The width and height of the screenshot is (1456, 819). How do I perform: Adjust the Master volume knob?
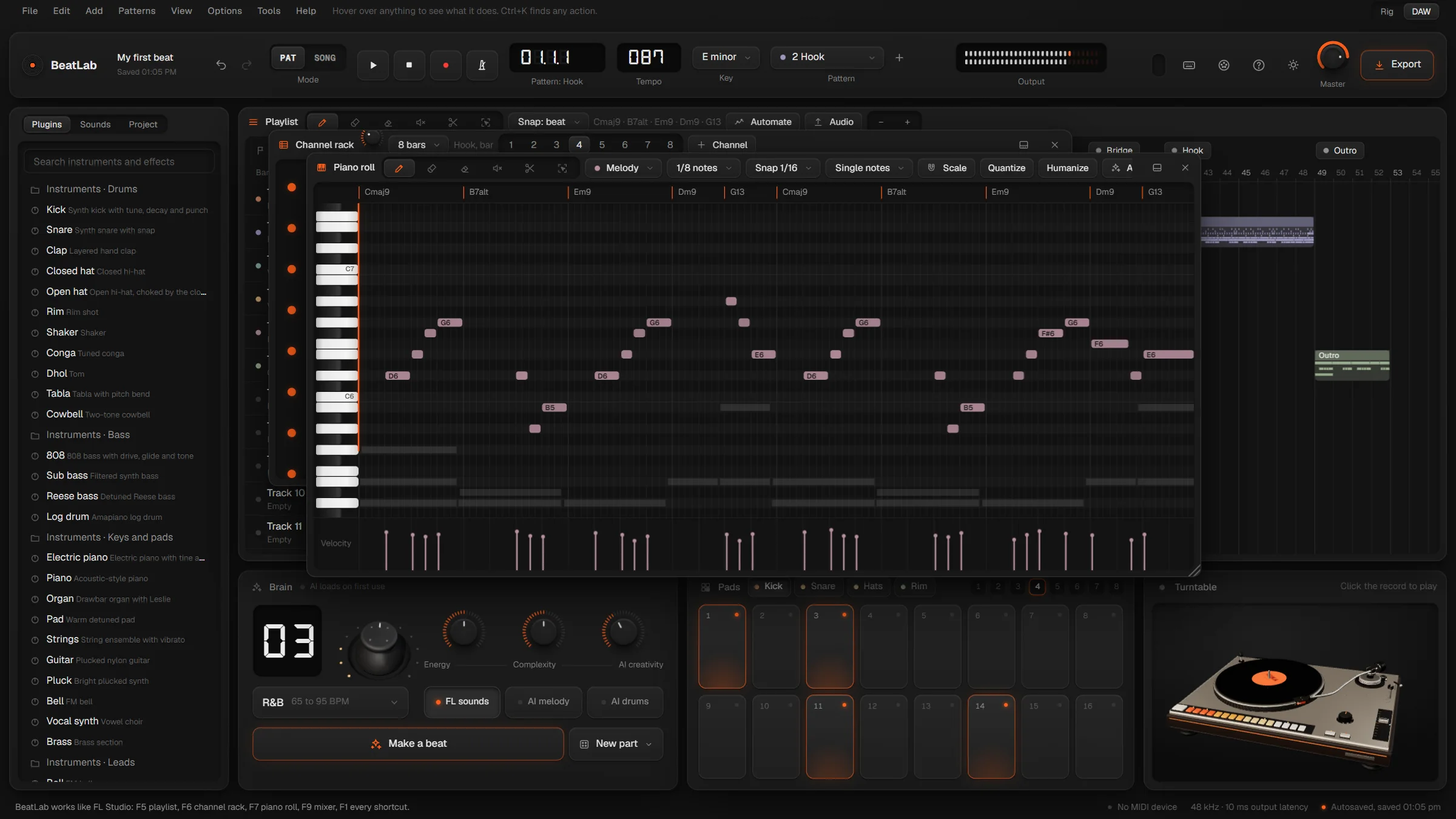[1332, 58]
